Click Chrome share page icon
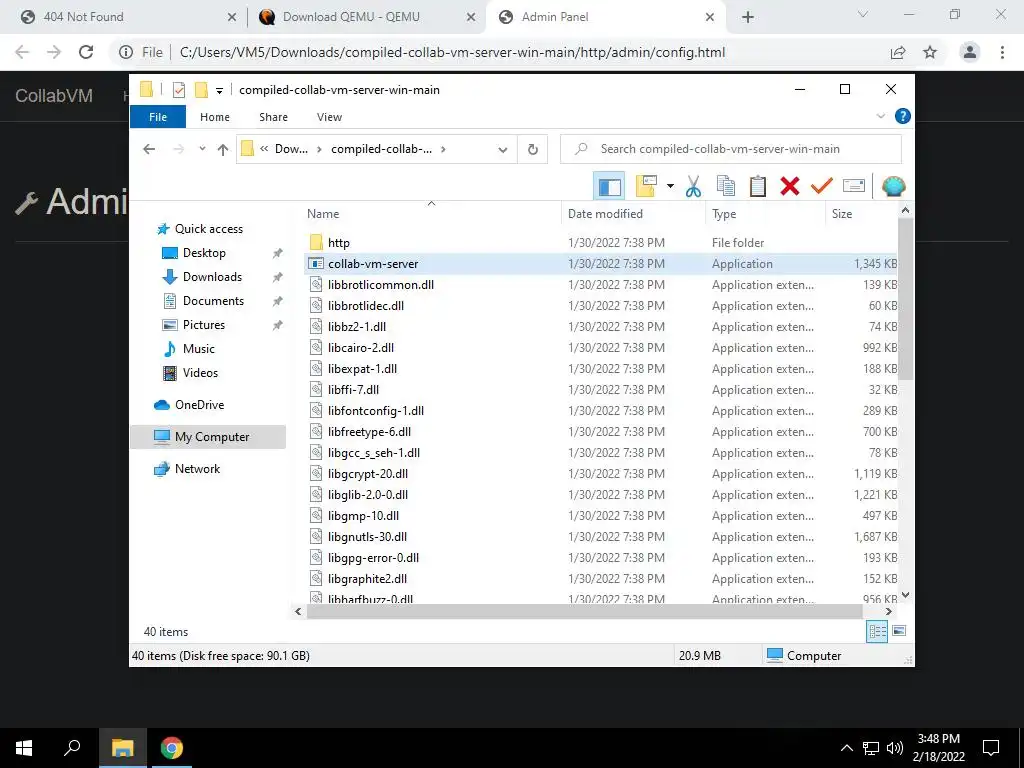The image size is (1024, 768). click(898, 52)
